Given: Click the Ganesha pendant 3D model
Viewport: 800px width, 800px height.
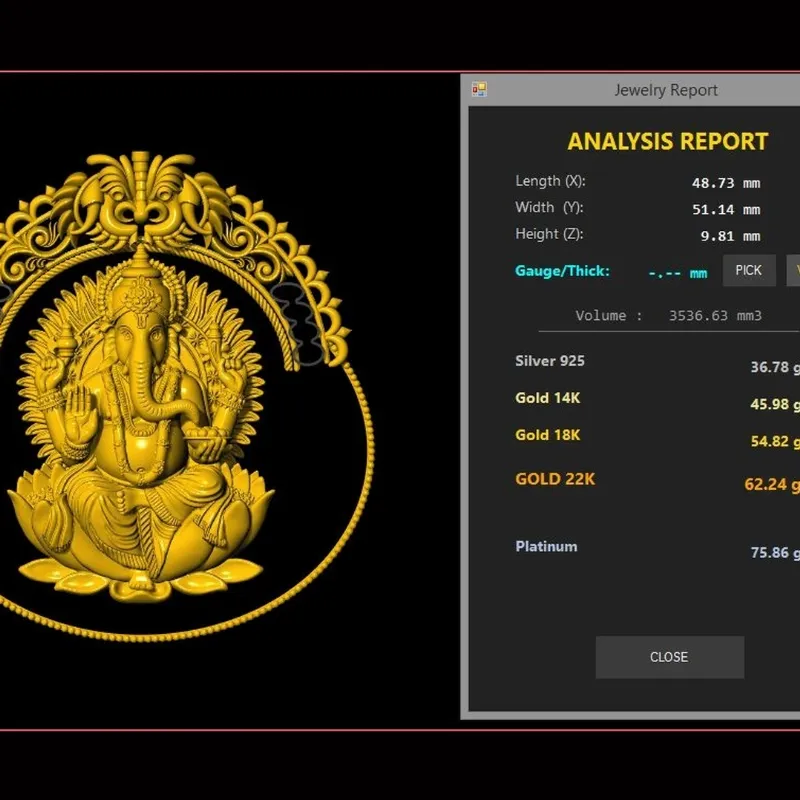Looking at the screenshot, I should click(x=187, y=396).
